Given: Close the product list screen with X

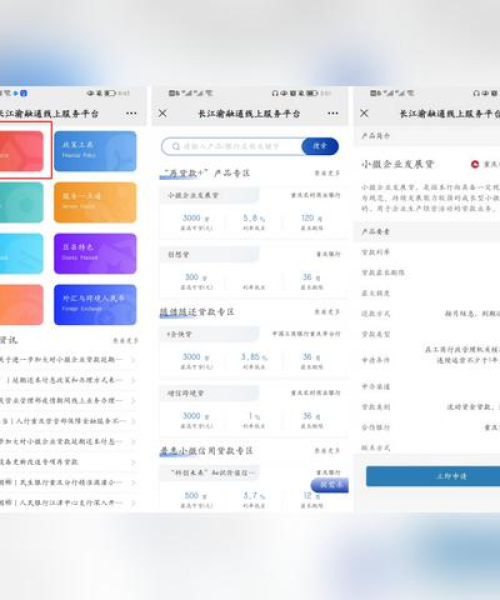Looking at the screenshot, I should click(163, 113).
